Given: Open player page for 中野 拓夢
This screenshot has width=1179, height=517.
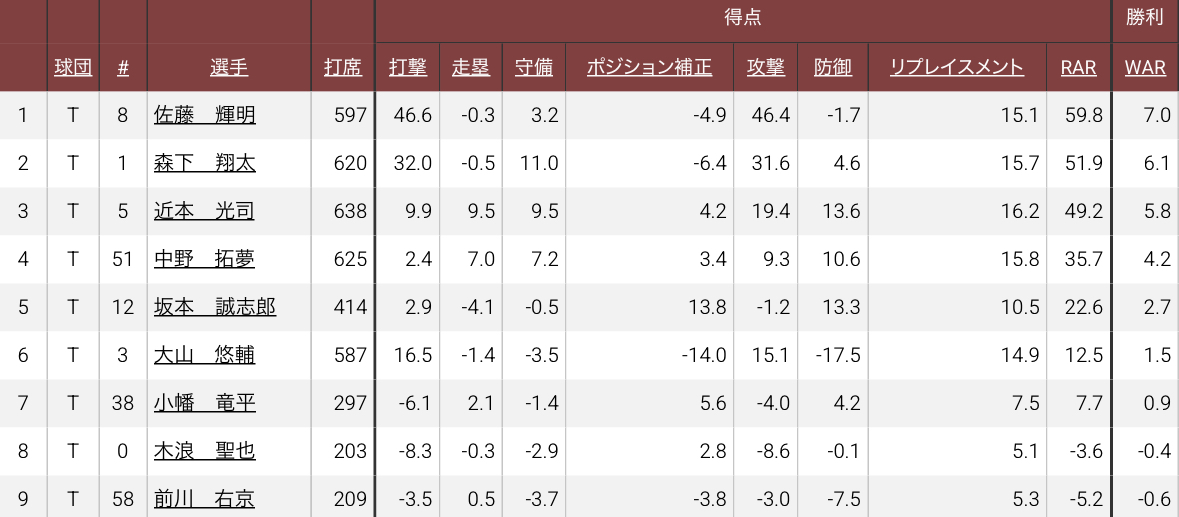Looking at the screenshot, I should tap(205, 259).
